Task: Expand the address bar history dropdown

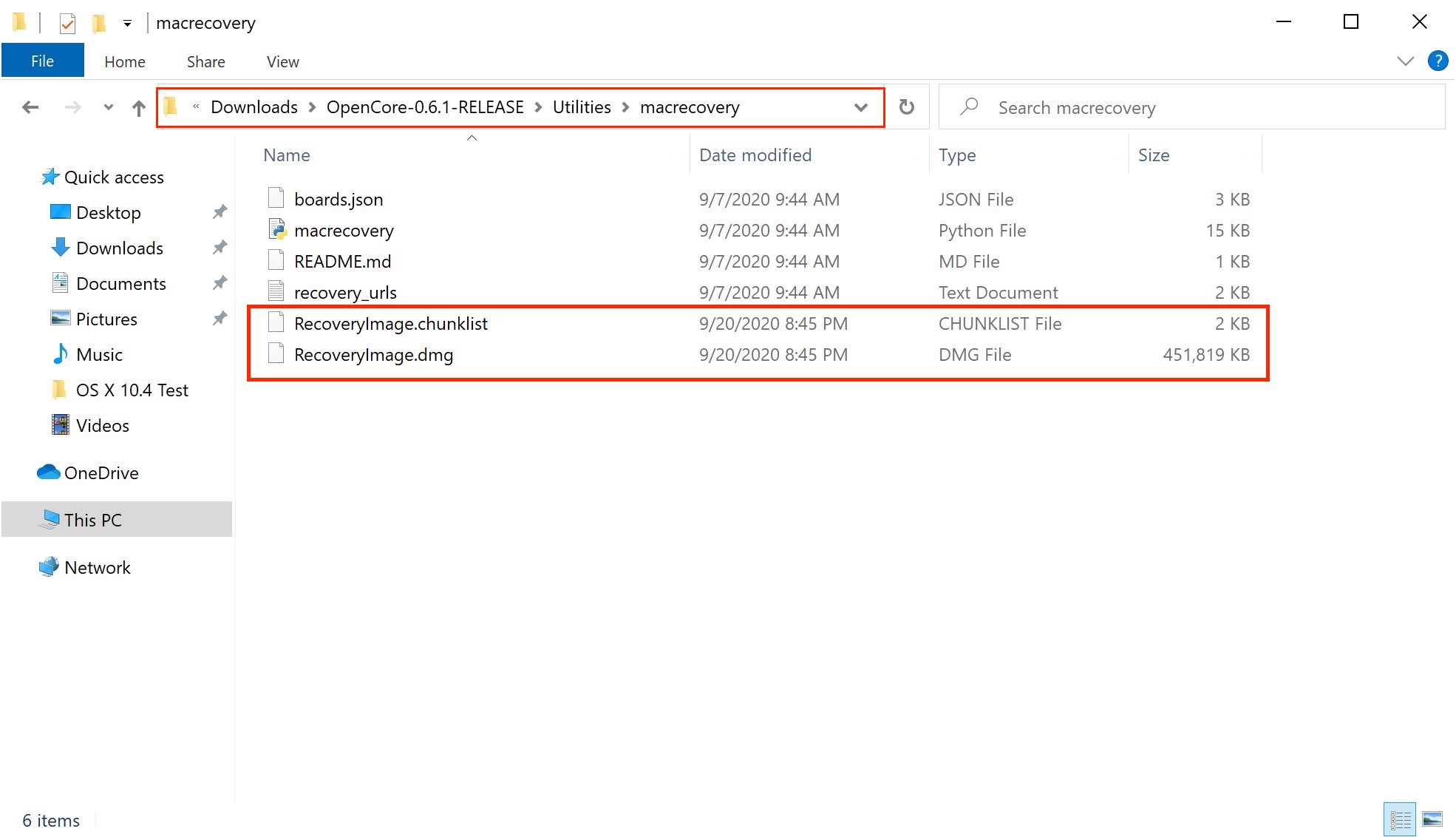Action: pyautogui.click(x=860, y=108)
